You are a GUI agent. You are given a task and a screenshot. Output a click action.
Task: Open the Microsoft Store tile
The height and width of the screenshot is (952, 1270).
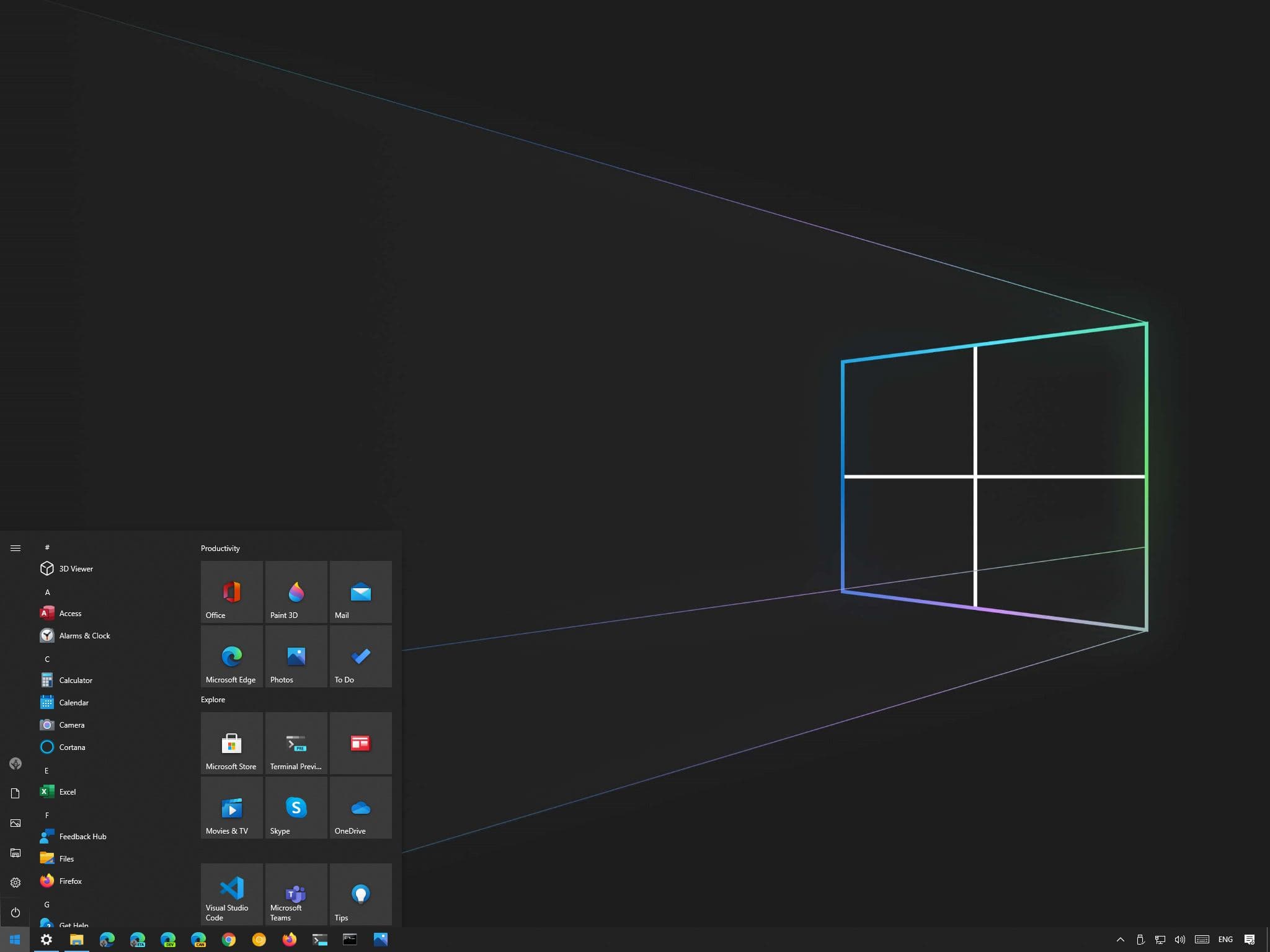coord(231,743)
